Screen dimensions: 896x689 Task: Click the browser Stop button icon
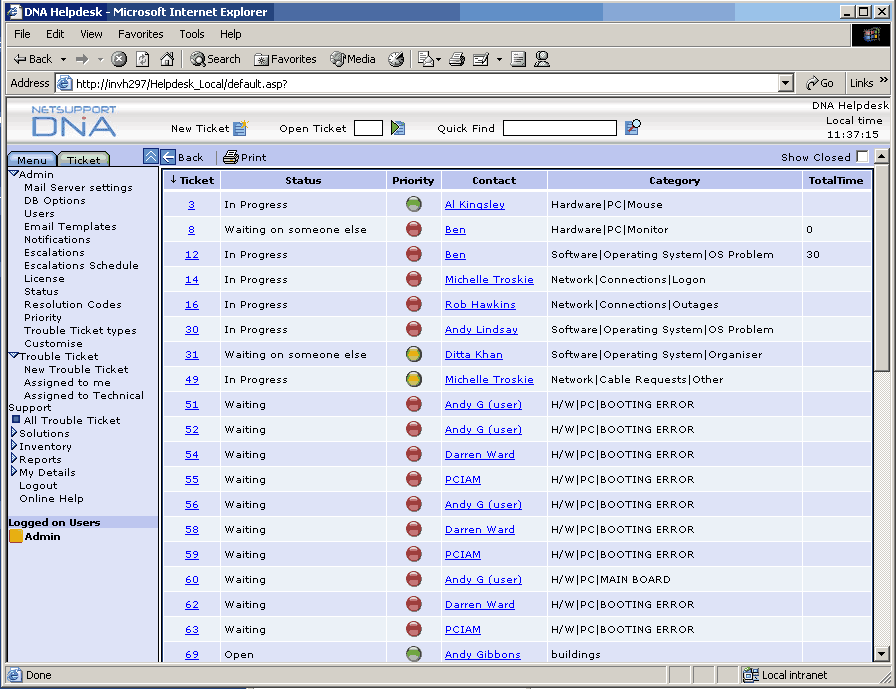119,59
